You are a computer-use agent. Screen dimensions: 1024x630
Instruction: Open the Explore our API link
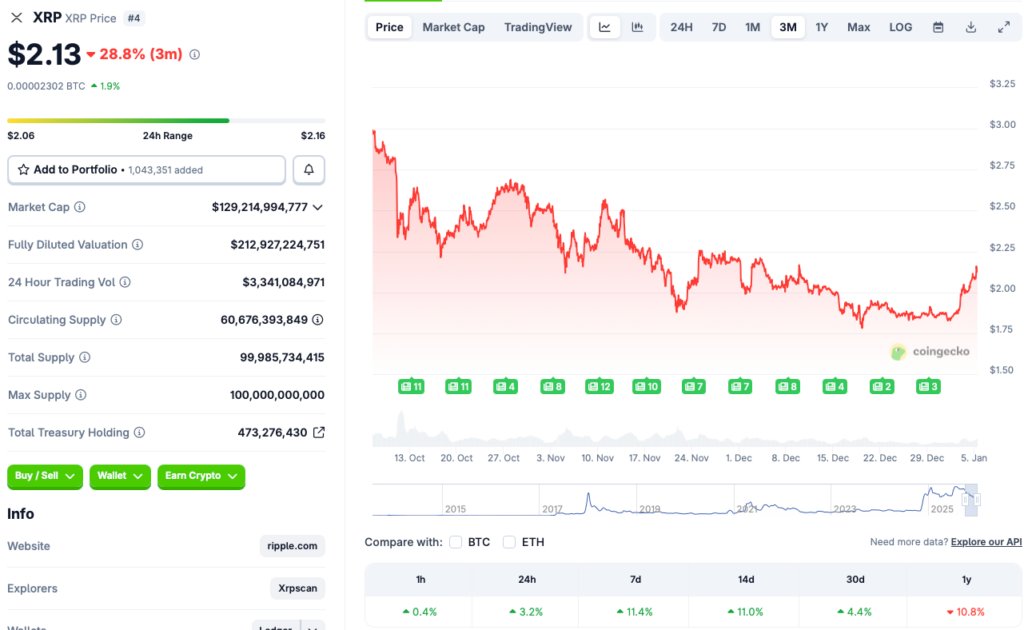pos(987,541)
